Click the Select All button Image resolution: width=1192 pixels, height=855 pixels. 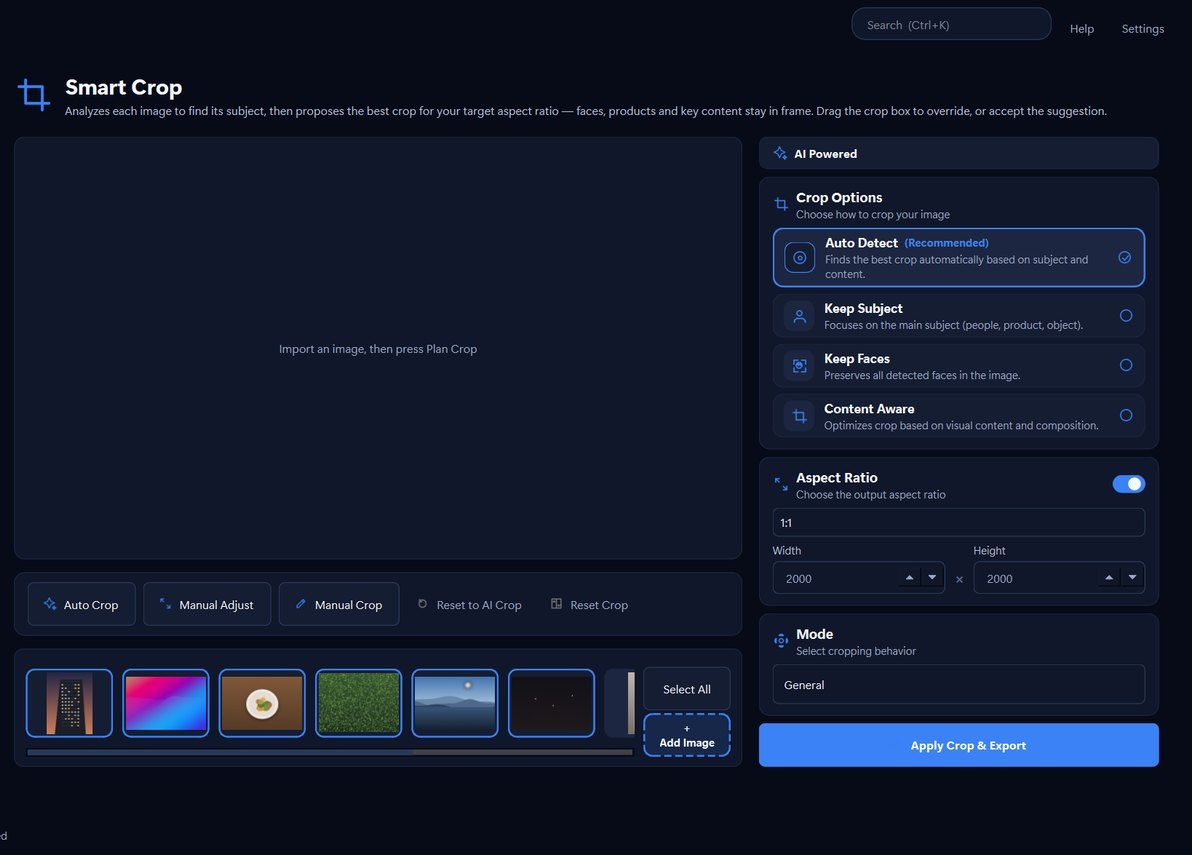[686, 689]
